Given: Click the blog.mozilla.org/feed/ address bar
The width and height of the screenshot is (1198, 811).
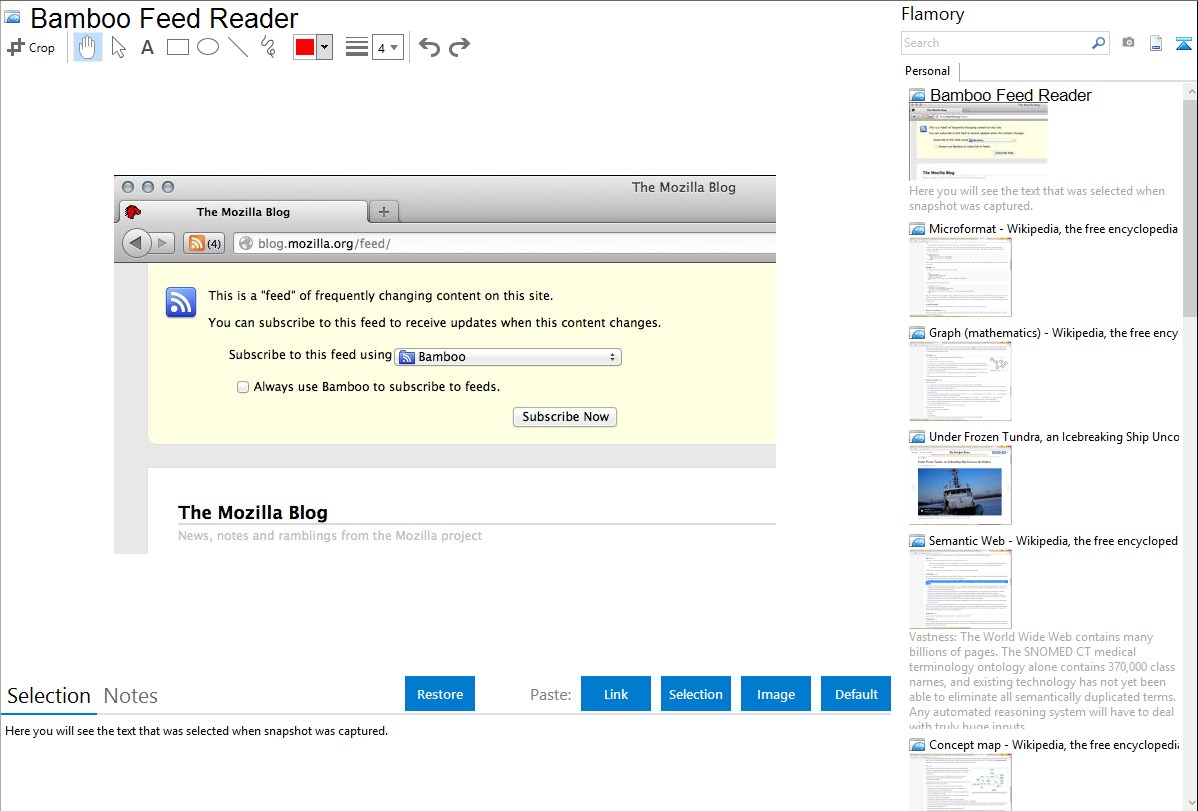Looking at the screenshot, I should pos(504,243).
